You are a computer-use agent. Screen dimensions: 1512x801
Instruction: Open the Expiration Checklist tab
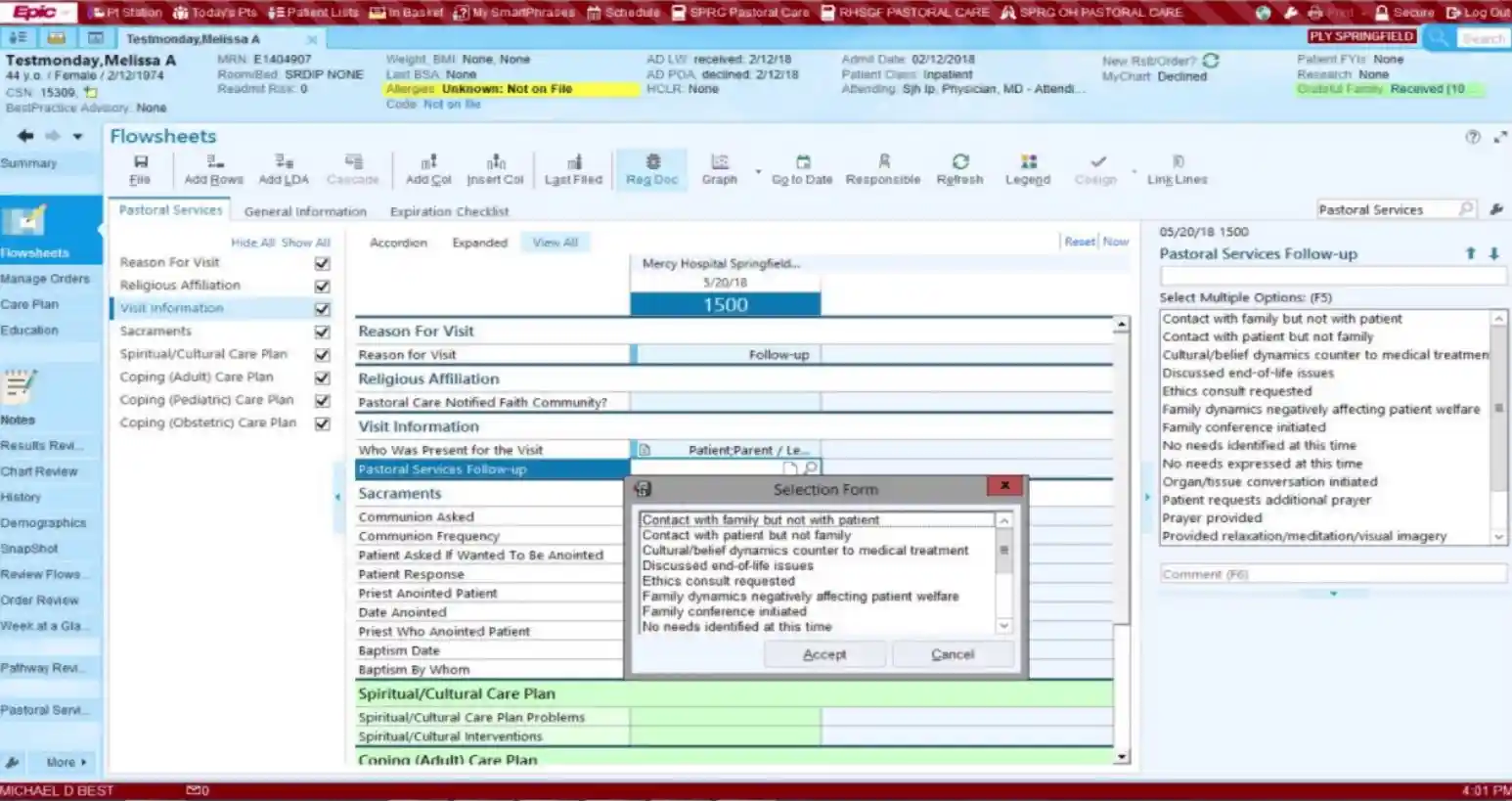click(448, 211)
